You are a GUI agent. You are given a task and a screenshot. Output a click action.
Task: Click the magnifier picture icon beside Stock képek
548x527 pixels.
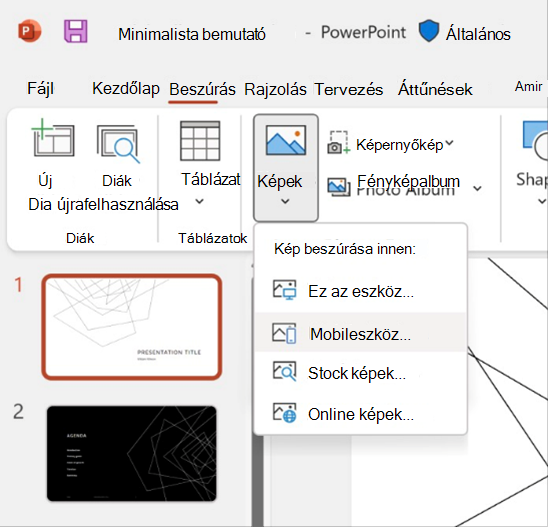[284, 371]
